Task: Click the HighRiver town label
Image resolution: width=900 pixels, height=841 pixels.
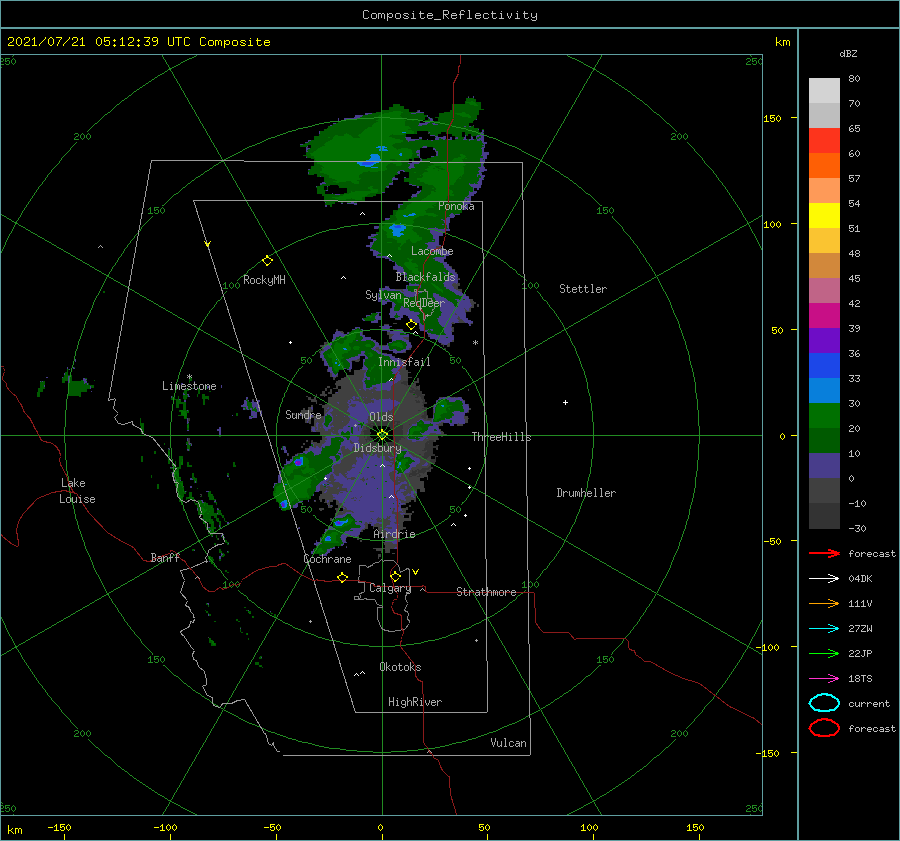Action: [414, 702]
